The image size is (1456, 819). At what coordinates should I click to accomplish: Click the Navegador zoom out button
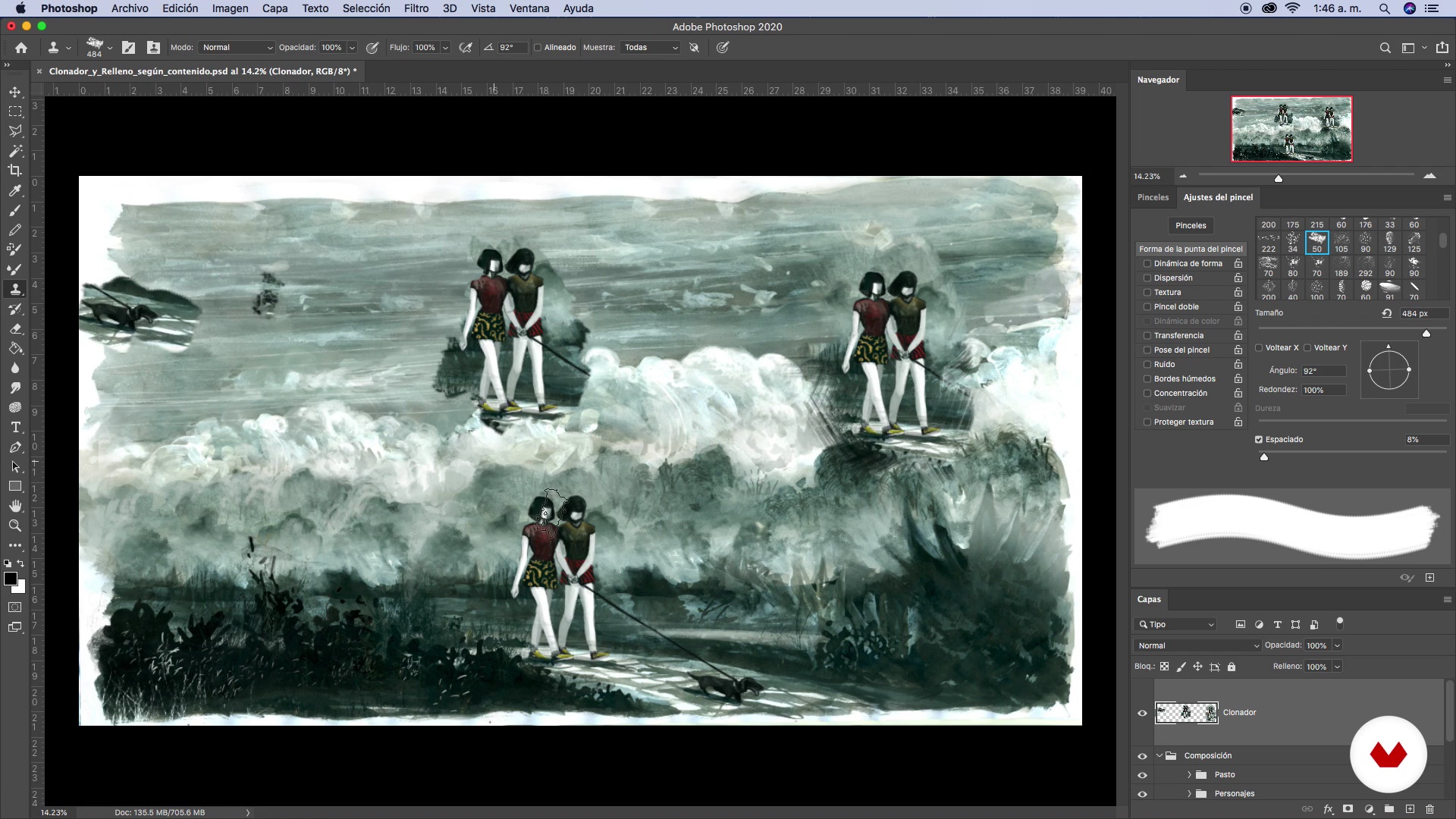pos(1183,176)
